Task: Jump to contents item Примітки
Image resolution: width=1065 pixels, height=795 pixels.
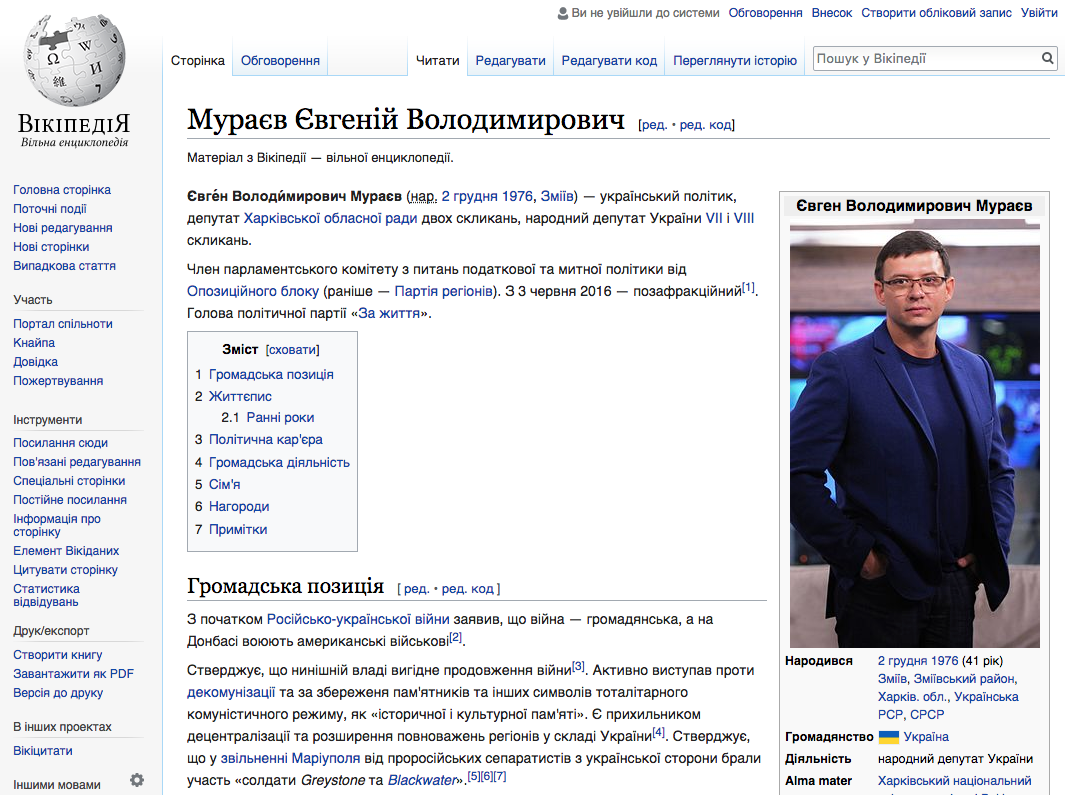Action: (x=238, y=529)
